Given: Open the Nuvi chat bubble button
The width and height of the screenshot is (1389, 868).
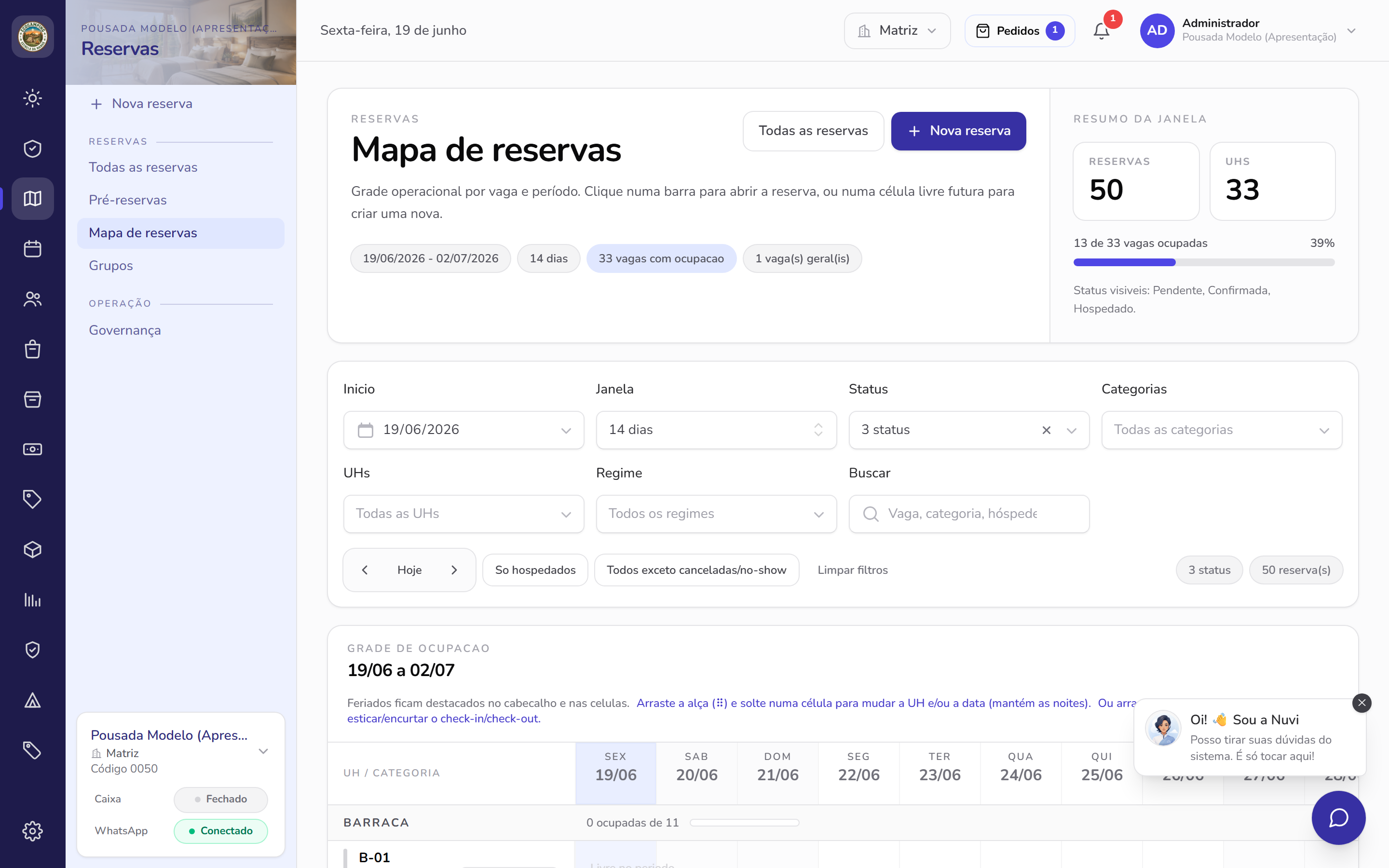Looking at the screenshot, I should point(1338,817).
